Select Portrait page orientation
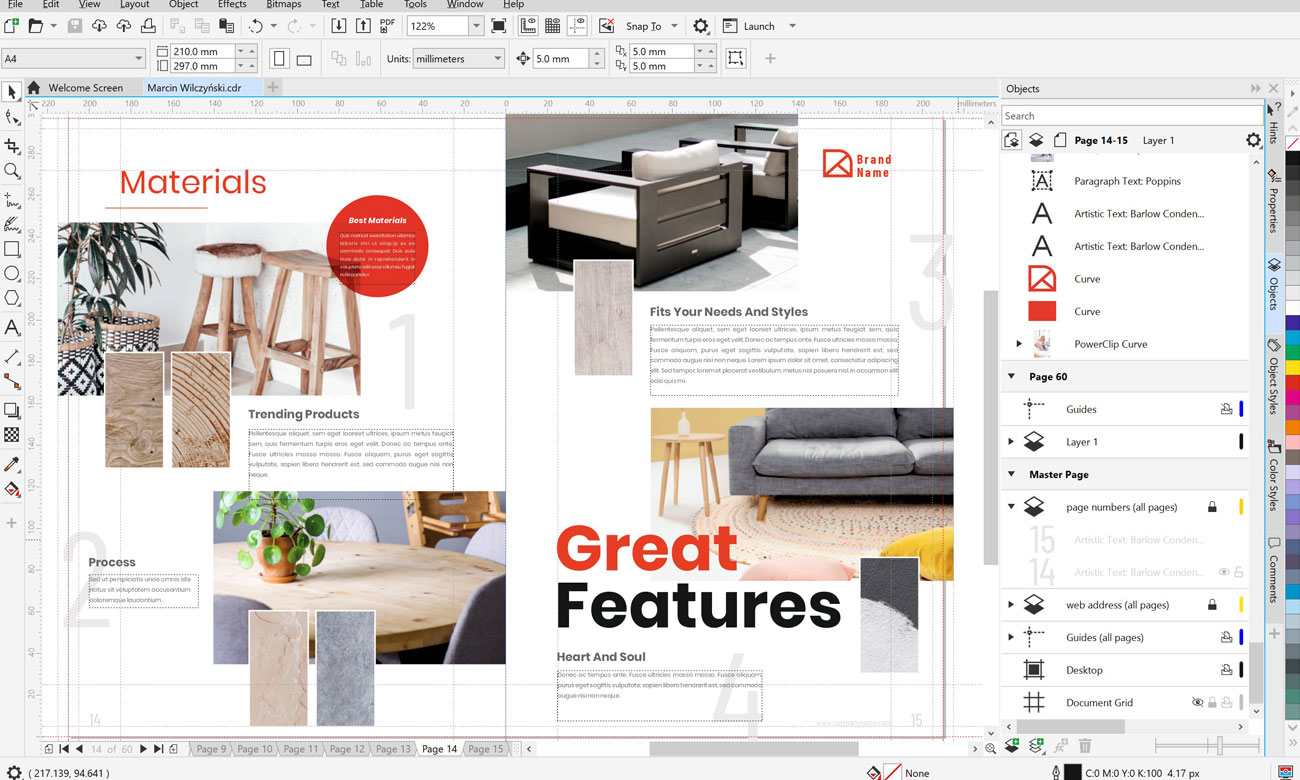Viewport: 1300px width, 780px height. [280, 59]
